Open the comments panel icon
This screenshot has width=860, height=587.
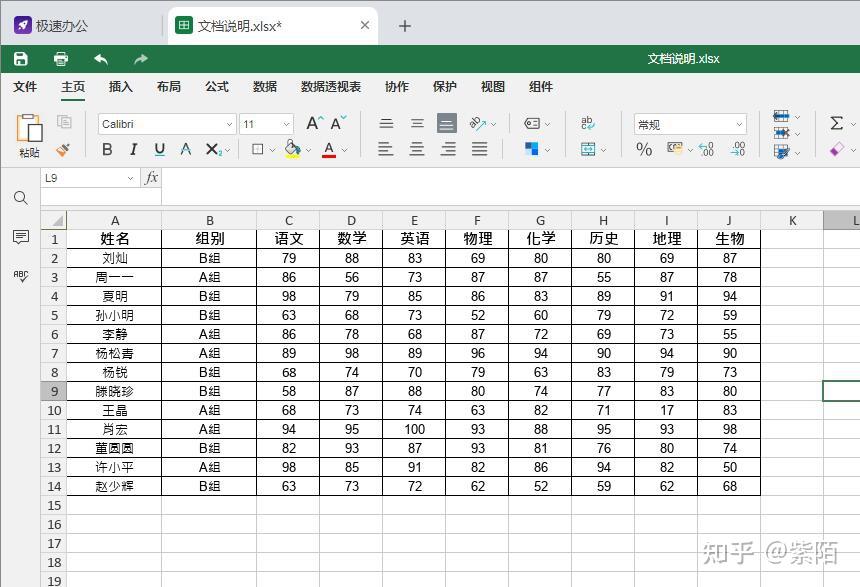(21, 237)
